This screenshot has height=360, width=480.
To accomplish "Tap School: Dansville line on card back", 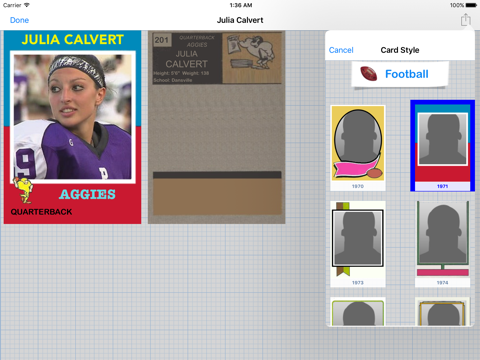I will (x=173, y=80).
